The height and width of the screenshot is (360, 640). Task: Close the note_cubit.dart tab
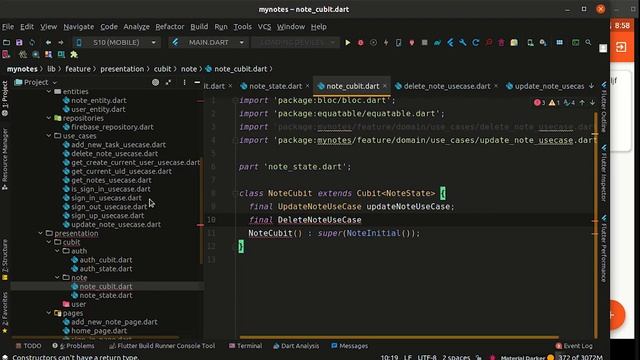click(x=384, y=86)
